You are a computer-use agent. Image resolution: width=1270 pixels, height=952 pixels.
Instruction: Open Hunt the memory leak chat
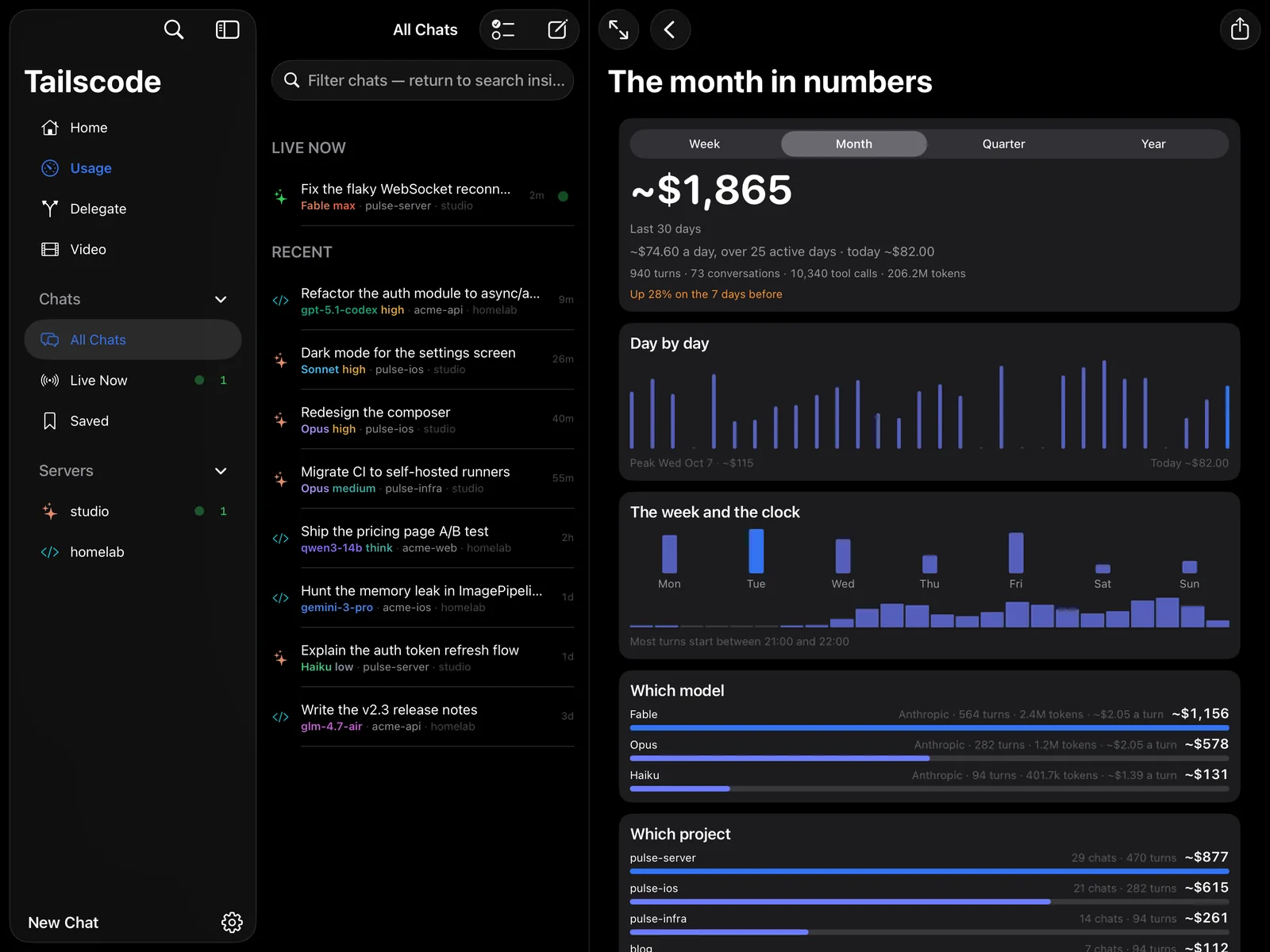(422, 598)
